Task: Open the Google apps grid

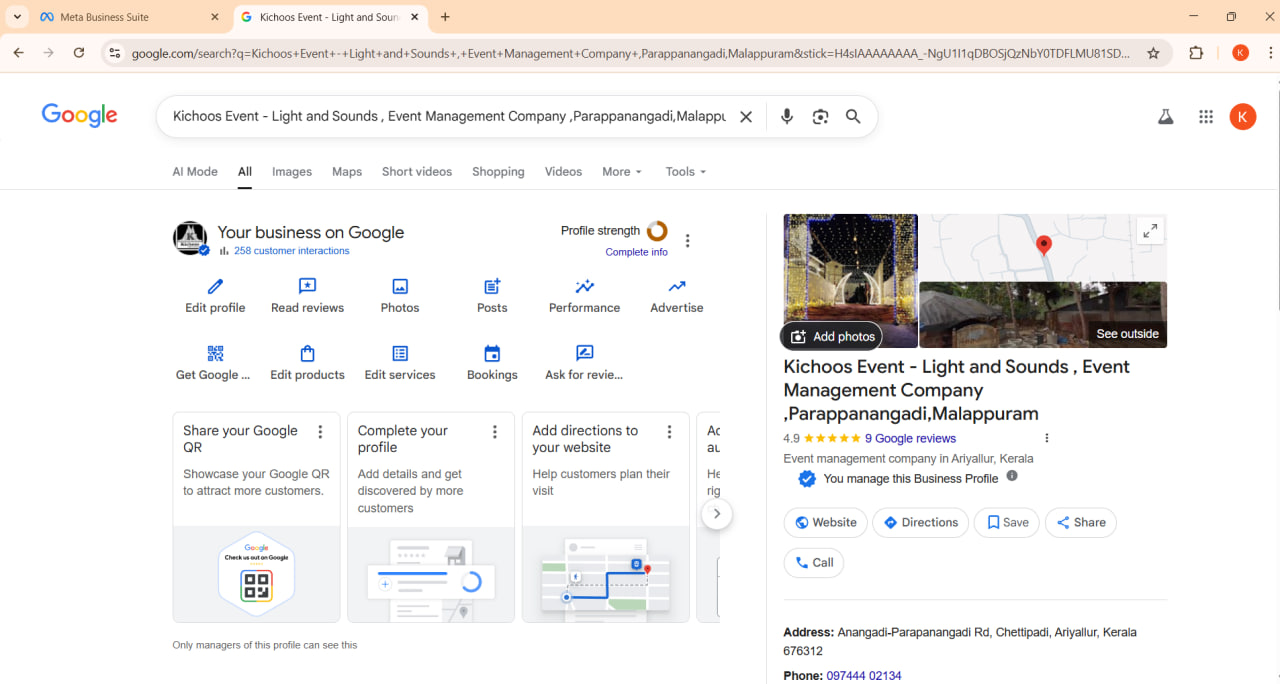Action: pos(1205,116)
